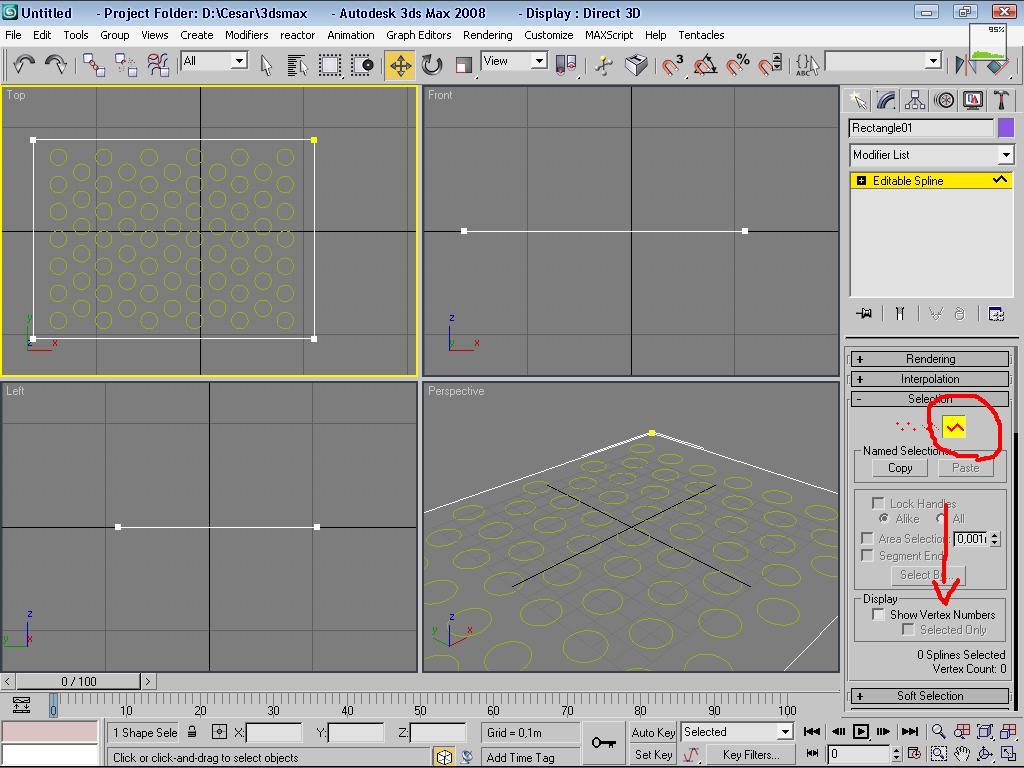The width and height of the screenshot is (1024, 768).
Task: Open the Select by Name list
Action: click(x=297, y=65)
